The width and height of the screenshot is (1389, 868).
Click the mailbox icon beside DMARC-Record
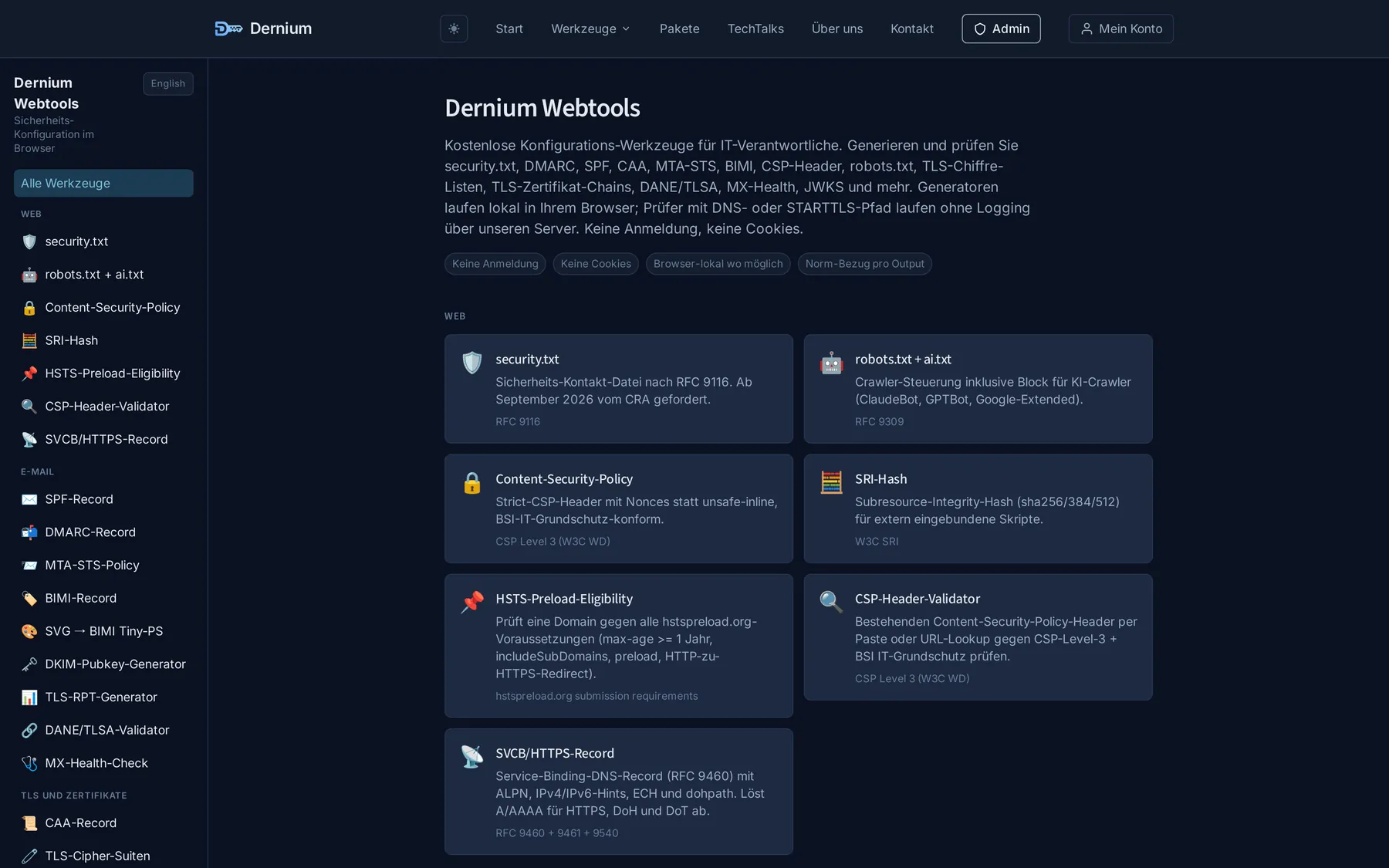point(29,532)
